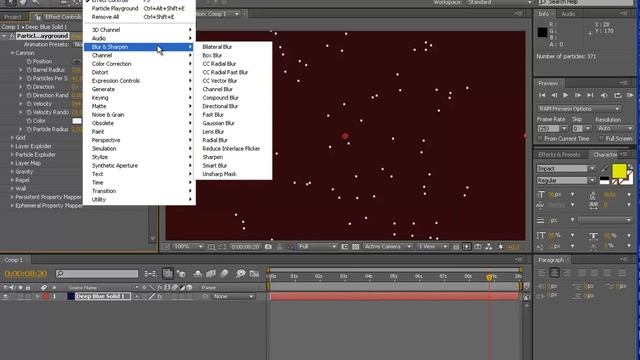Toggle the Barrel Radius stopwatch

[x=29, y=70]
